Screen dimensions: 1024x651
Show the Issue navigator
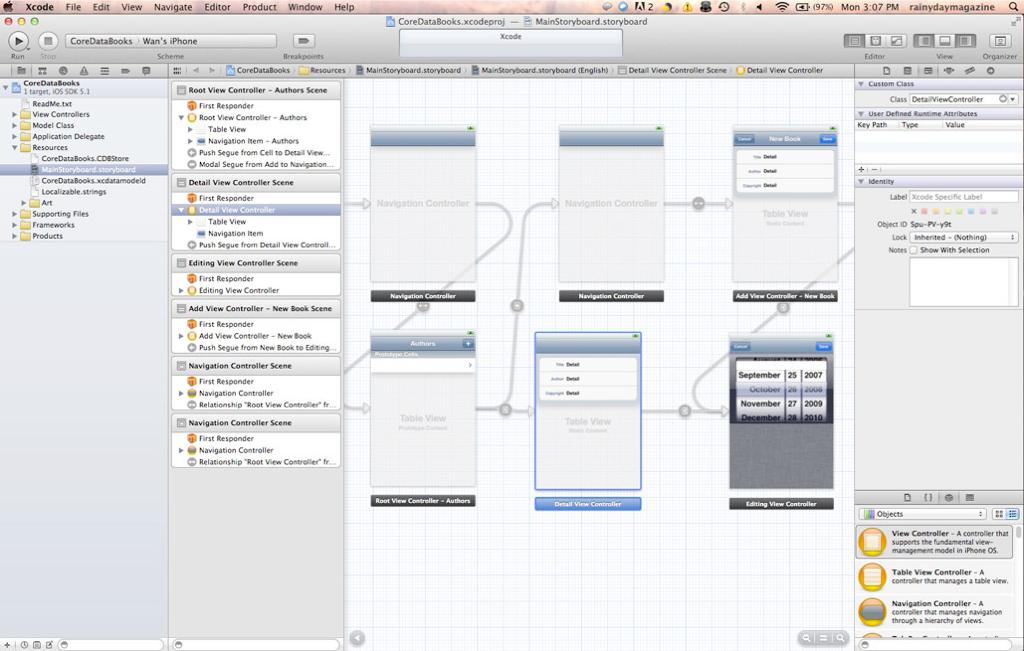pos(84,71)
